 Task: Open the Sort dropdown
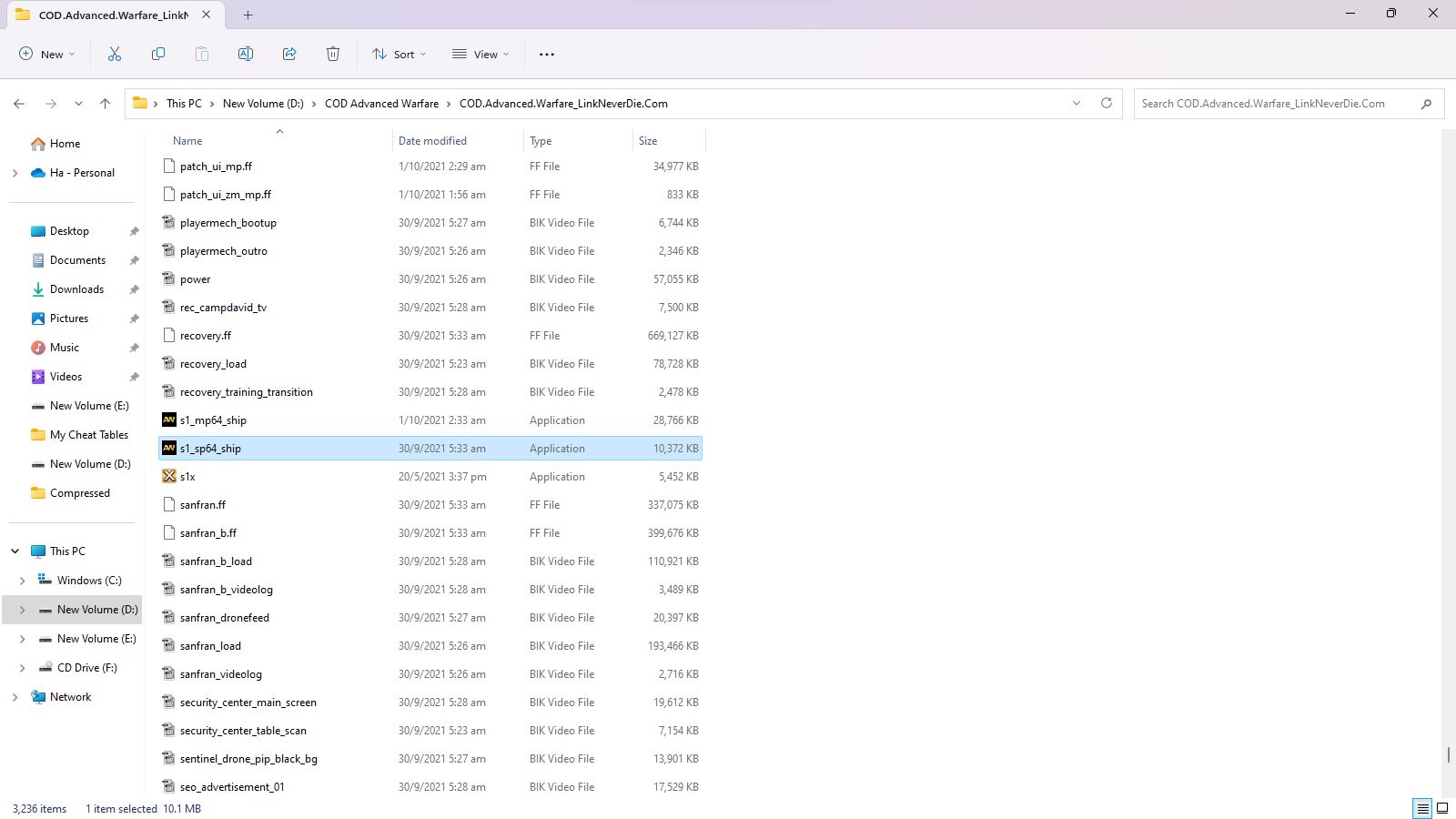(399, 54)
